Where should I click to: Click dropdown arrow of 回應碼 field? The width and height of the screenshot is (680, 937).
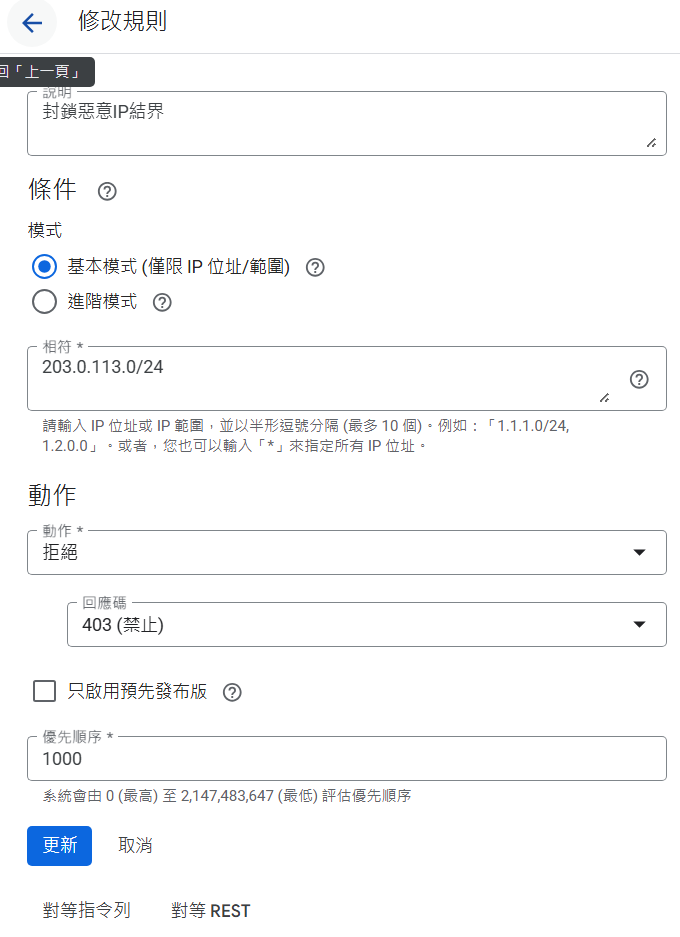pyautogui.click(x=640, y=625)
